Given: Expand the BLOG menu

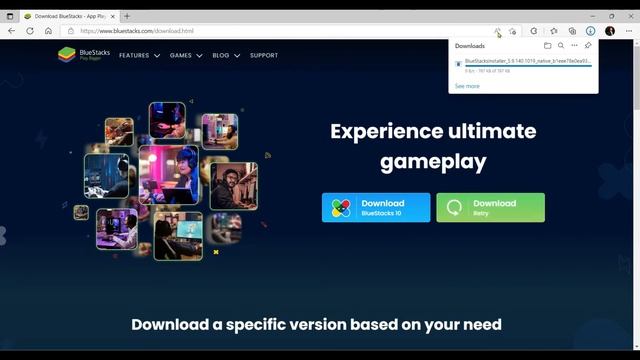Looking at the screenshot, I should click(226, 56).
